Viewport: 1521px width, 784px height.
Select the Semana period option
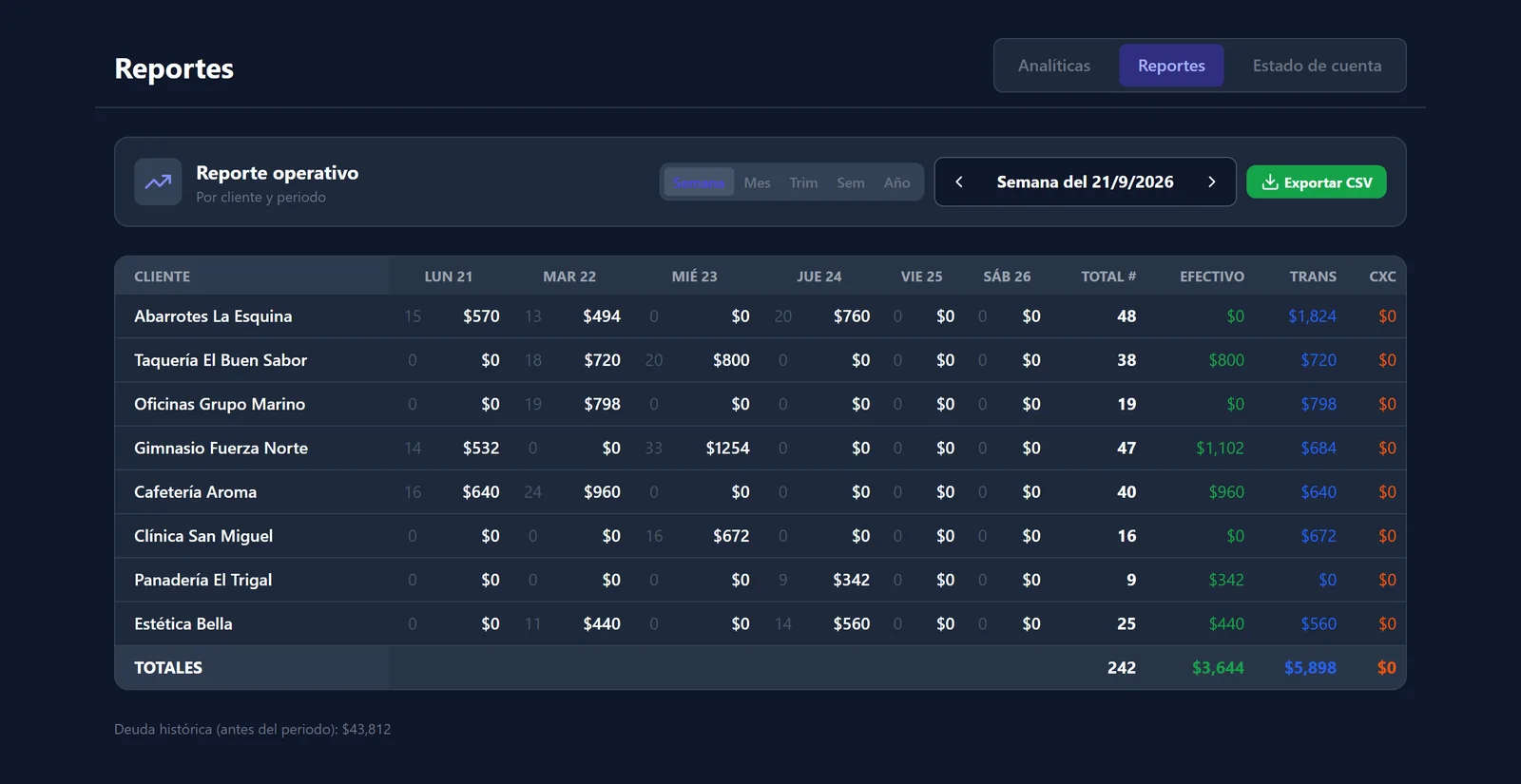tap(699, 182)
